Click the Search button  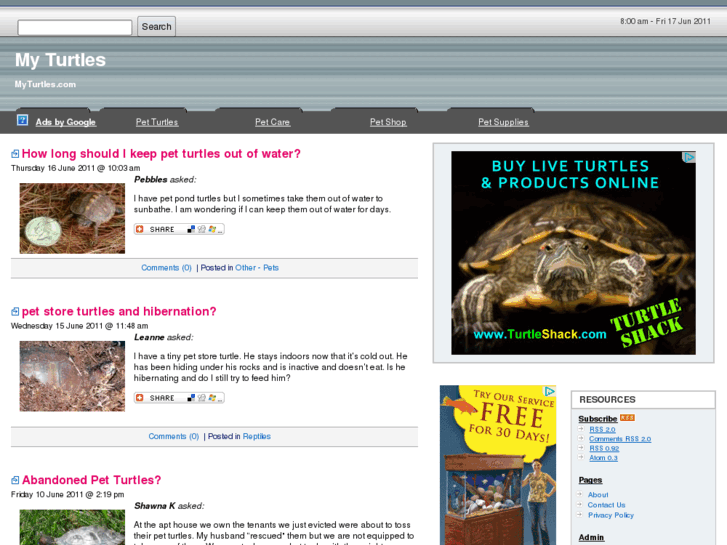click(x=156, y=26)
